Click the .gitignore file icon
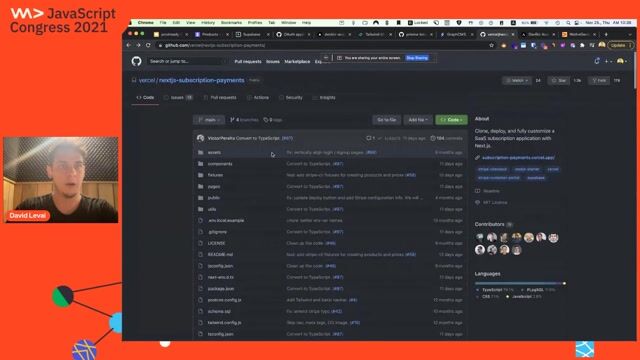 tap(200, 232)
